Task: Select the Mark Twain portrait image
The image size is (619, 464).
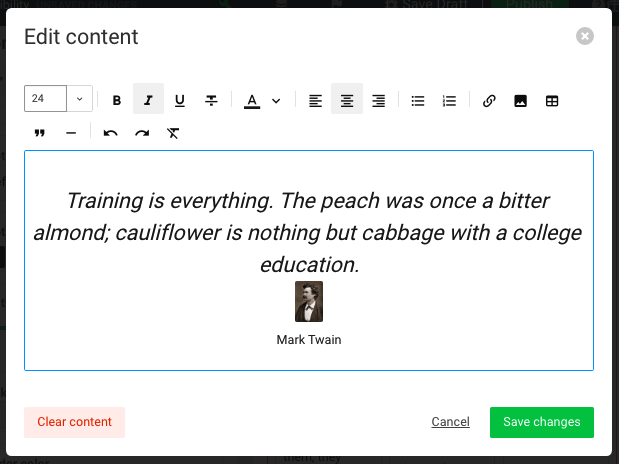Action: click(x=309, y=301)
